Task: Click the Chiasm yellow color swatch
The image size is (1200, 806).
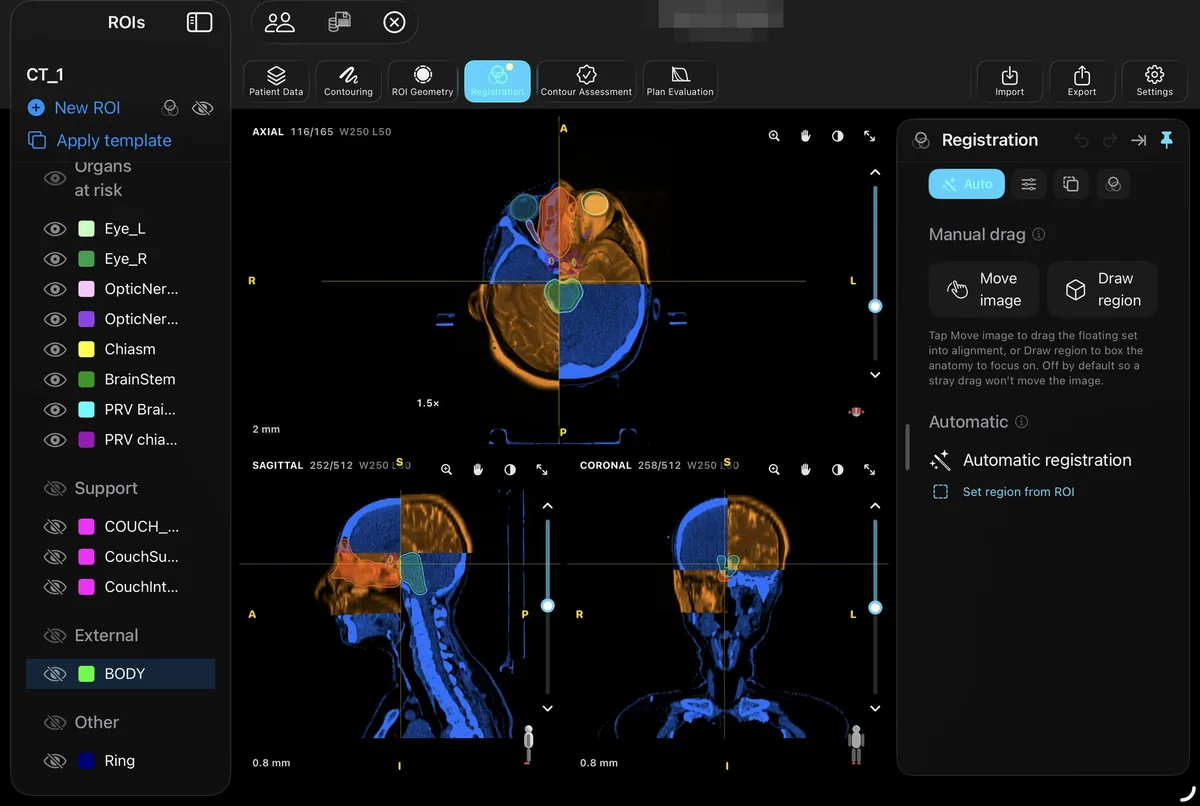Action: [x=86, y=349]
